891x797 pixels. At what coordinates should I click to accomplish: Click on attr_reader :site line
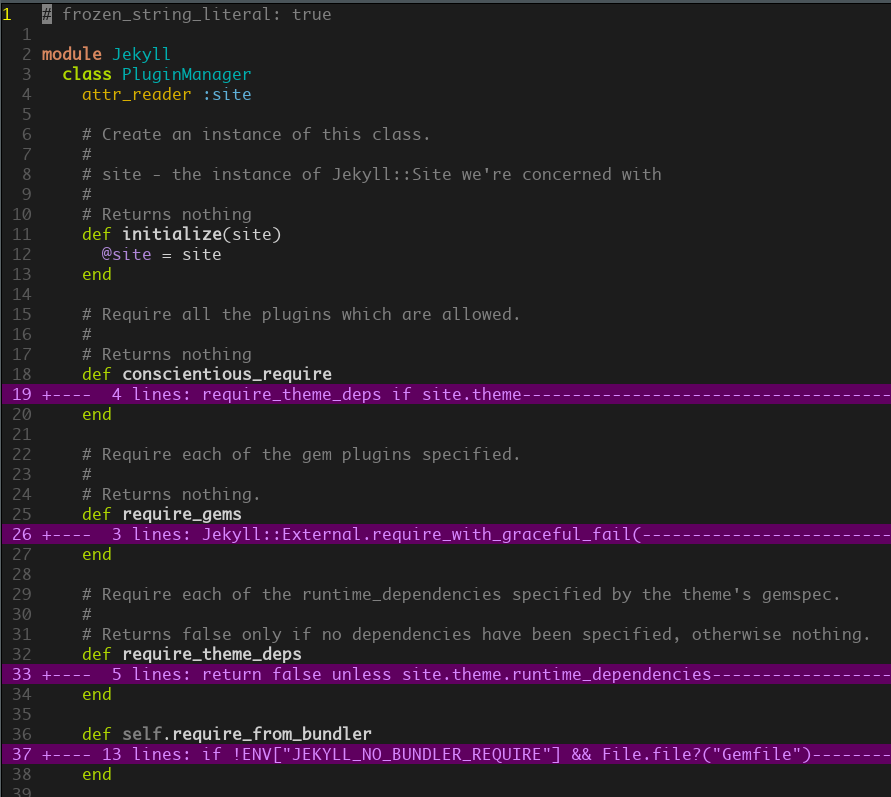166,94
